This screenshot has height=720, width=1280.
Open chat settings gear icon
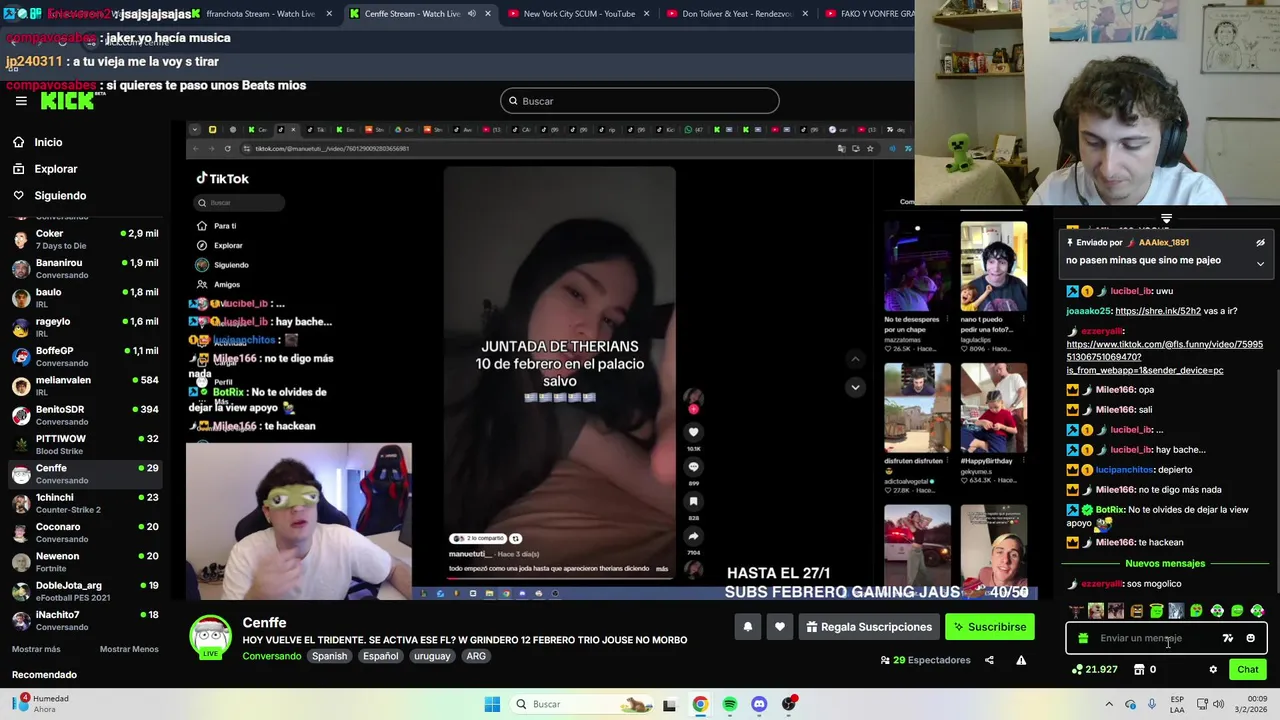1213,670
